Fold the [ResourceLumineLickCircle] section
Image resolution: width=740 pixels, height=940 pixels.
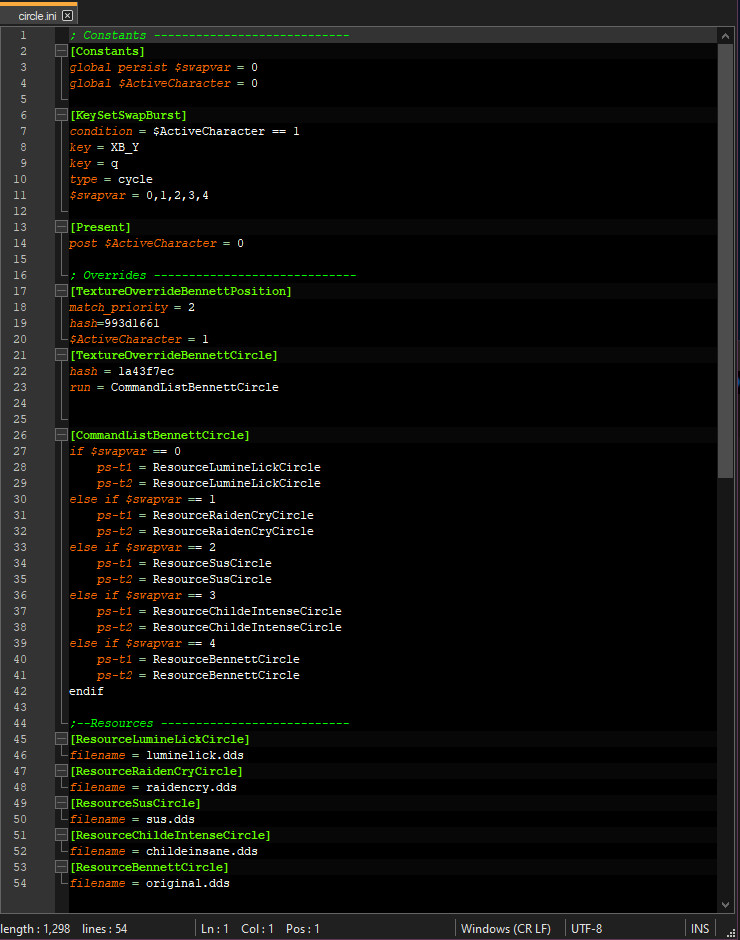pos(61,739)
